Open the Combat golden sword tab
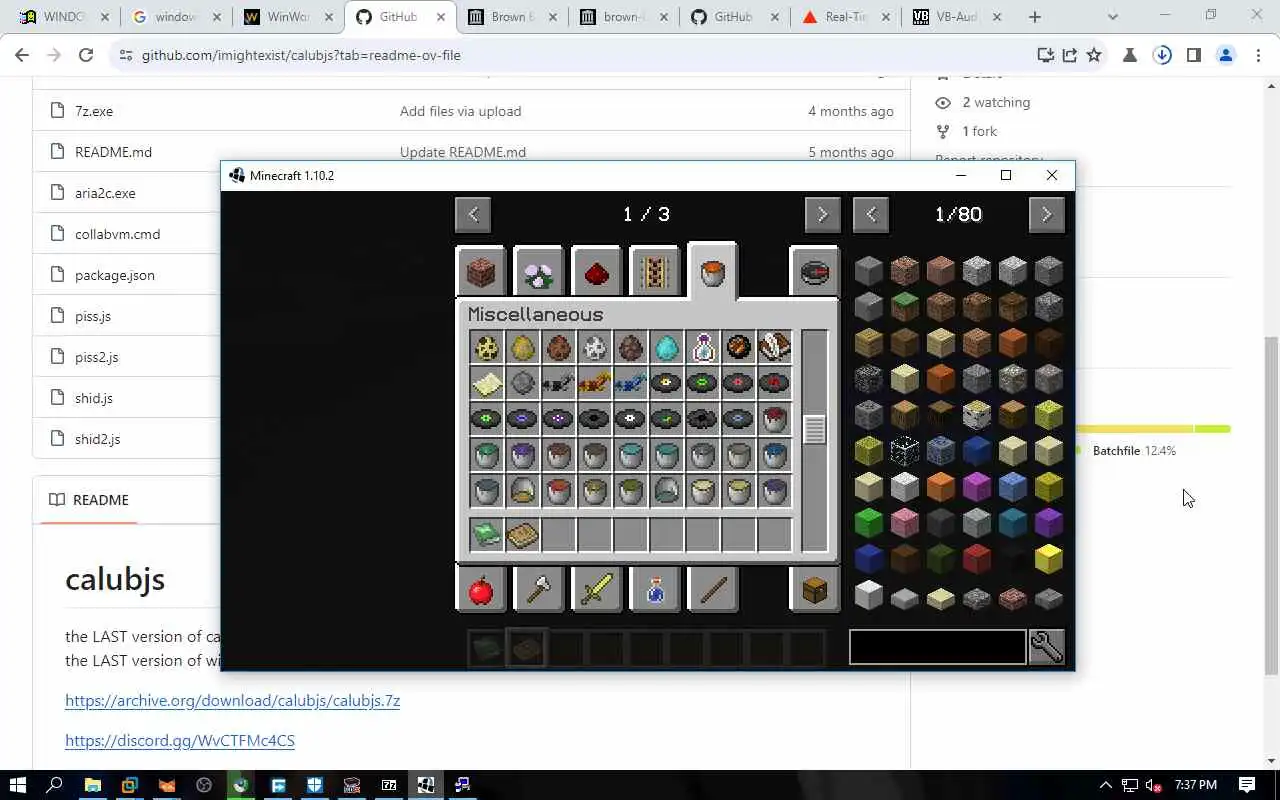 coord(597,590)
